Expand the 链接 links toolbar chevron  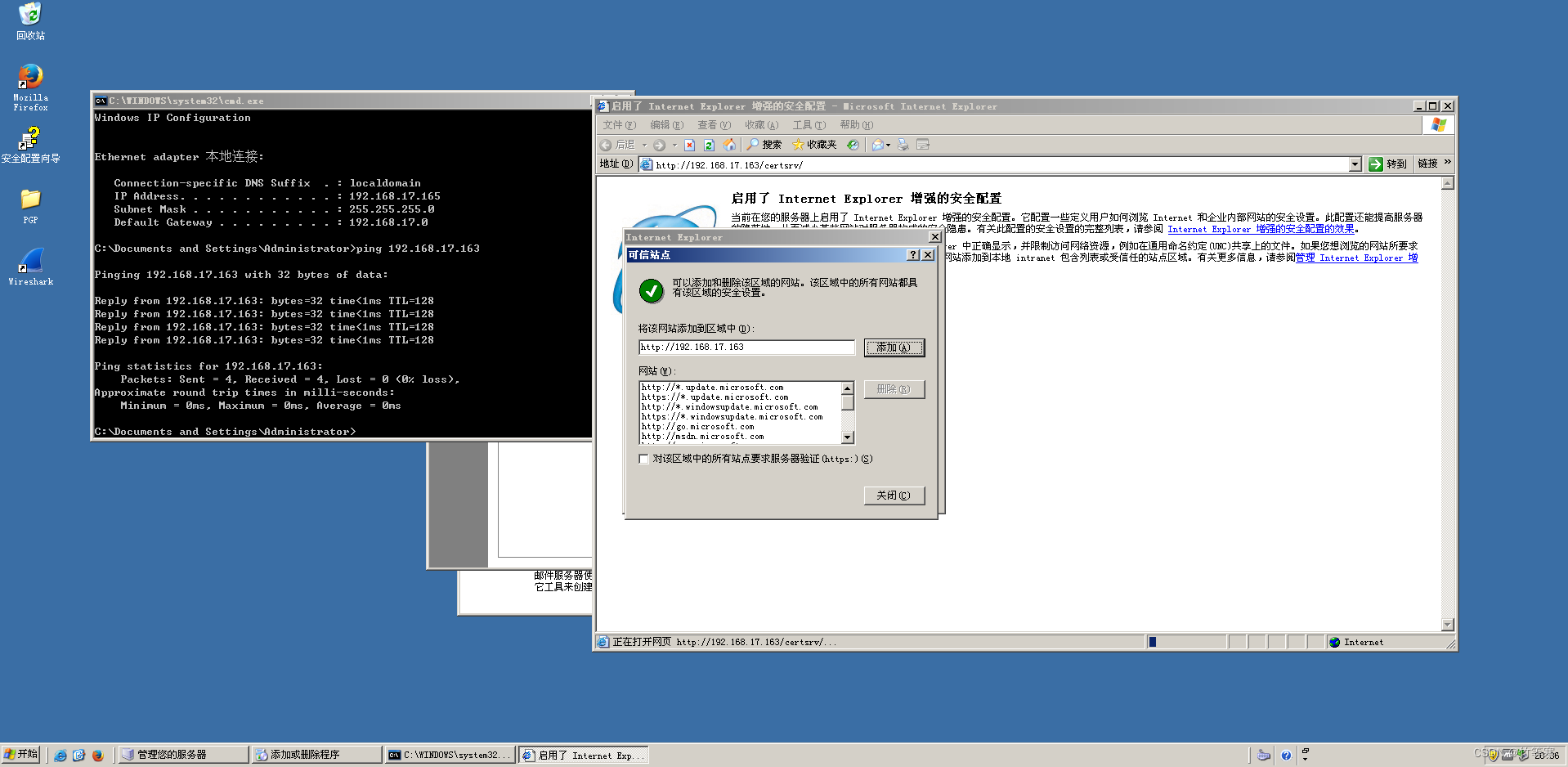point(1448,163)
